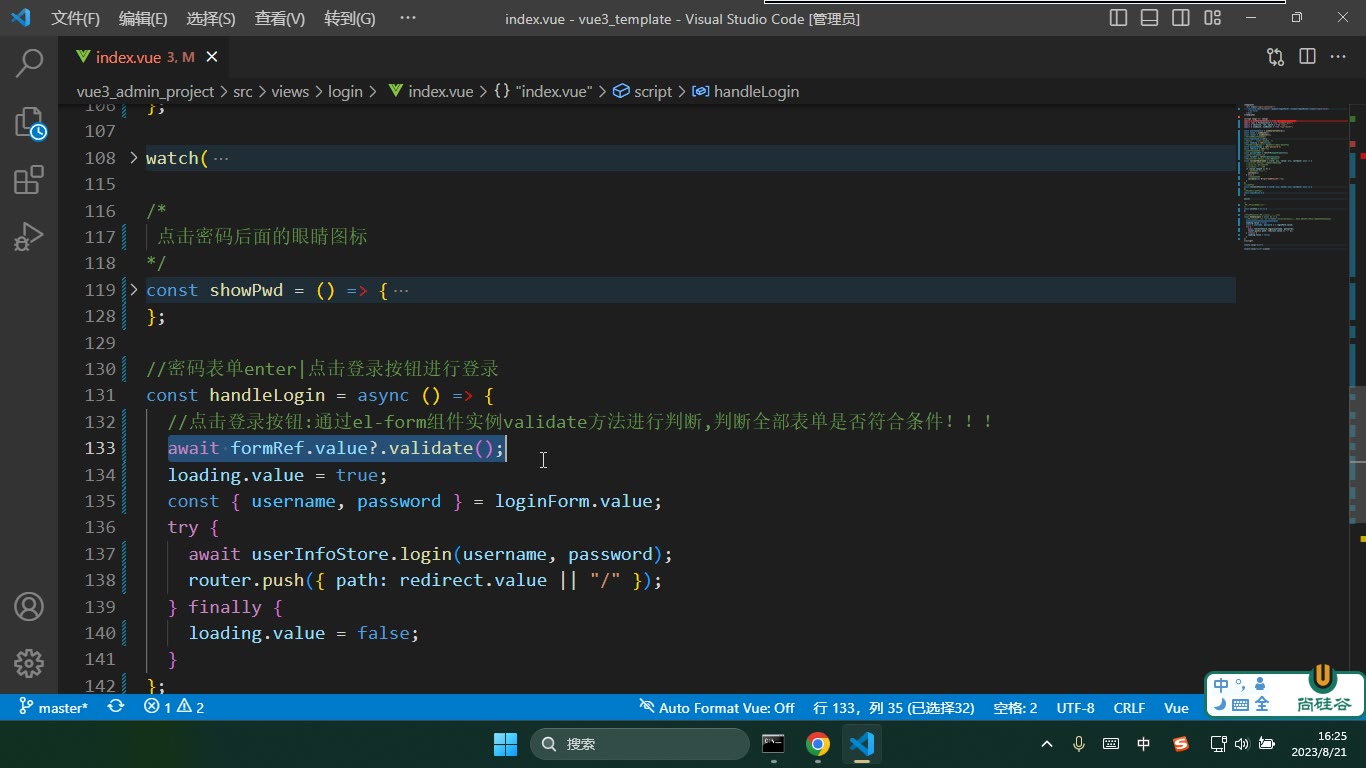Image resolution: width=1366 pixels, height=768 pixels.
Task: Open the Explorer view in activity bar
Action: pos(29,123)
